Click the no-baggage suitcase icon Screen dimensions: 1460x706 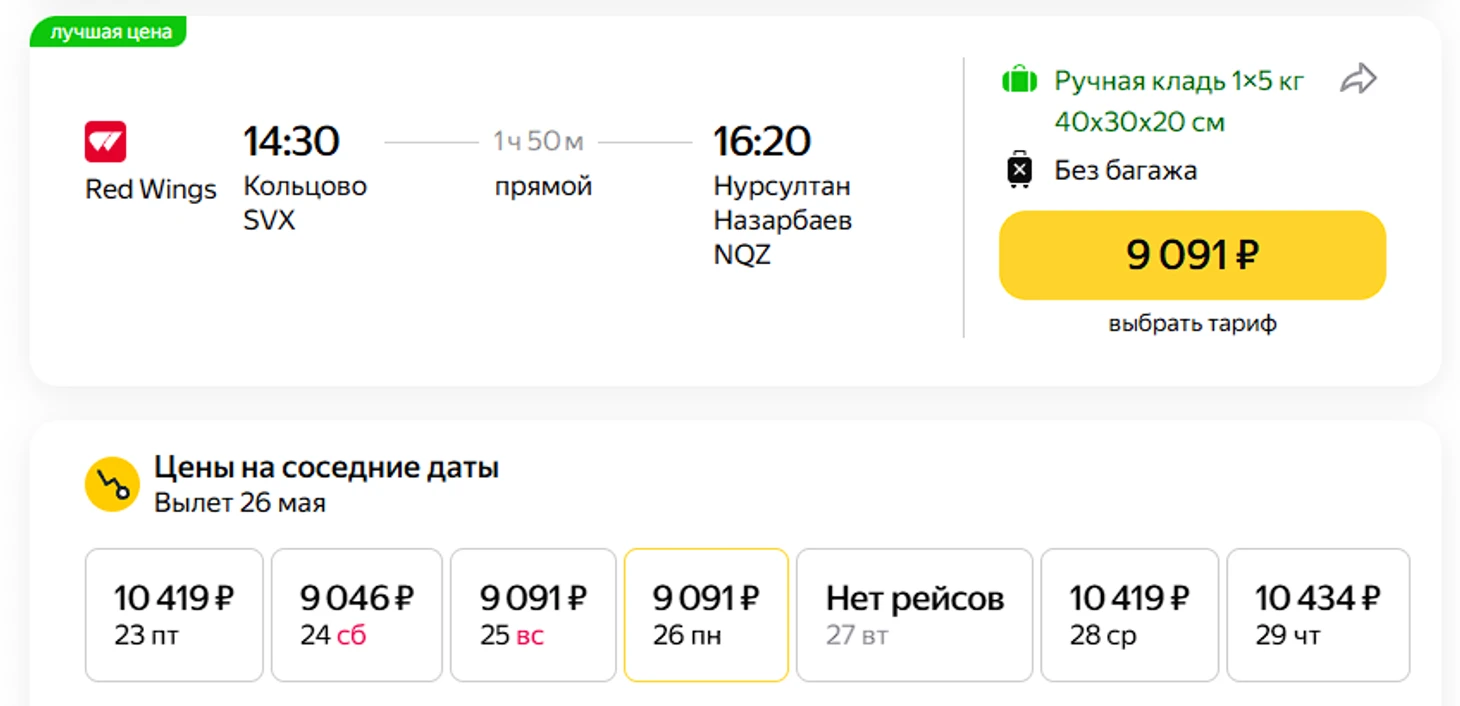coord(1018,170)
